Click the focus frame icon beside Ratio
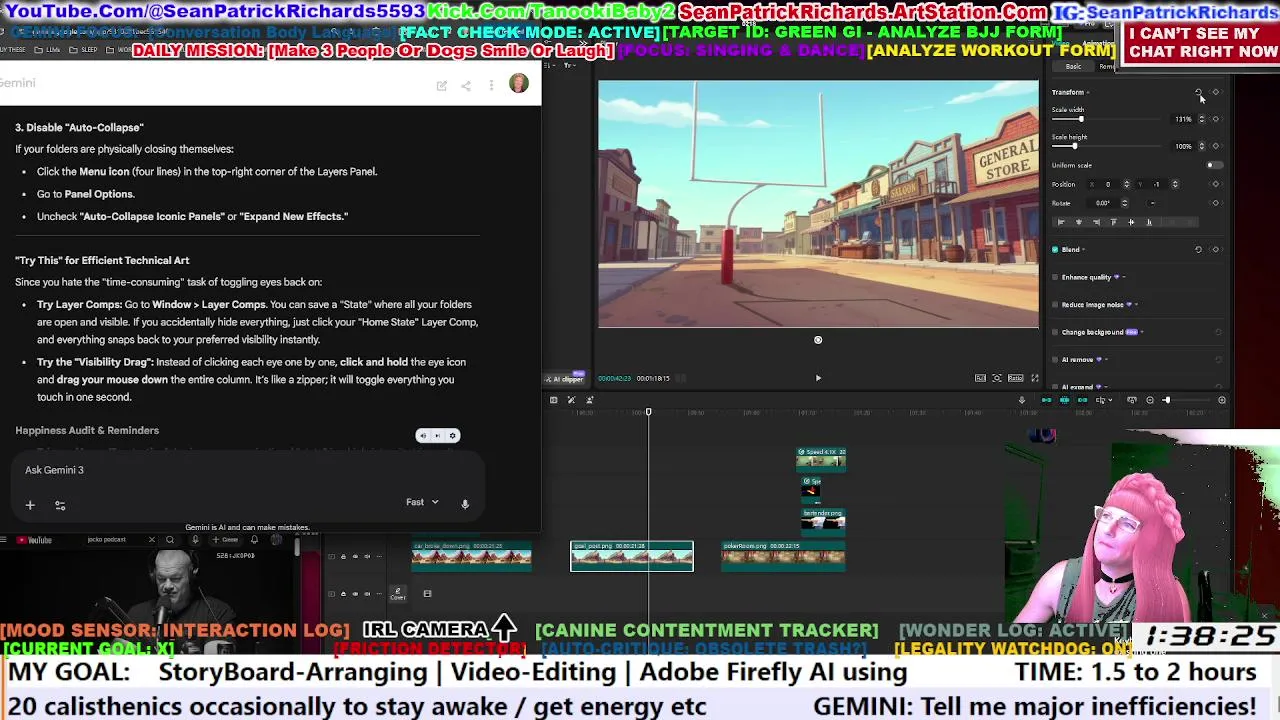Image resolution: width=1280 pixels, height=720 pixels. (997, 378)
